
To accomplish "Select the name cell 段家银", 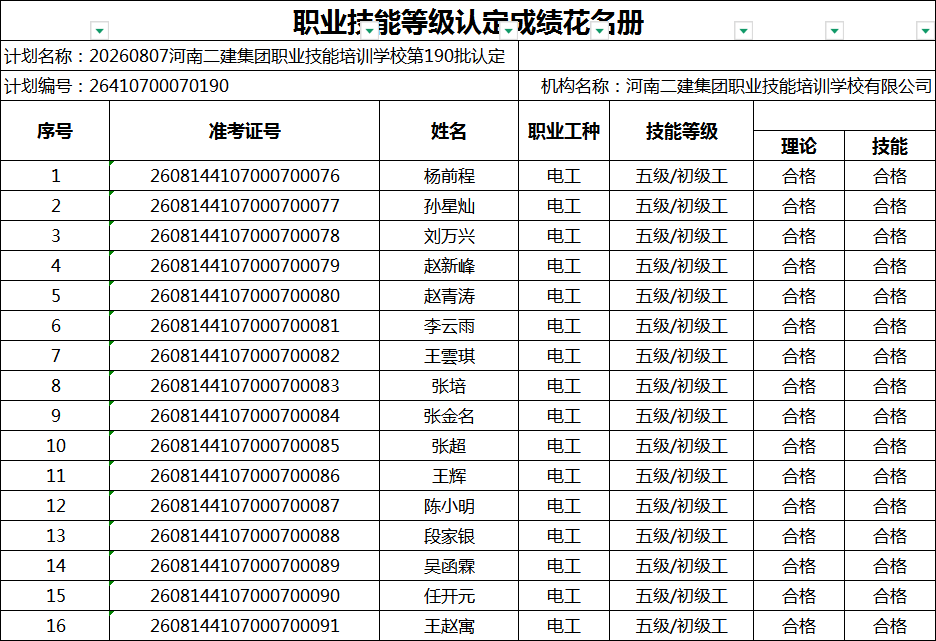I will coord(449,536).
